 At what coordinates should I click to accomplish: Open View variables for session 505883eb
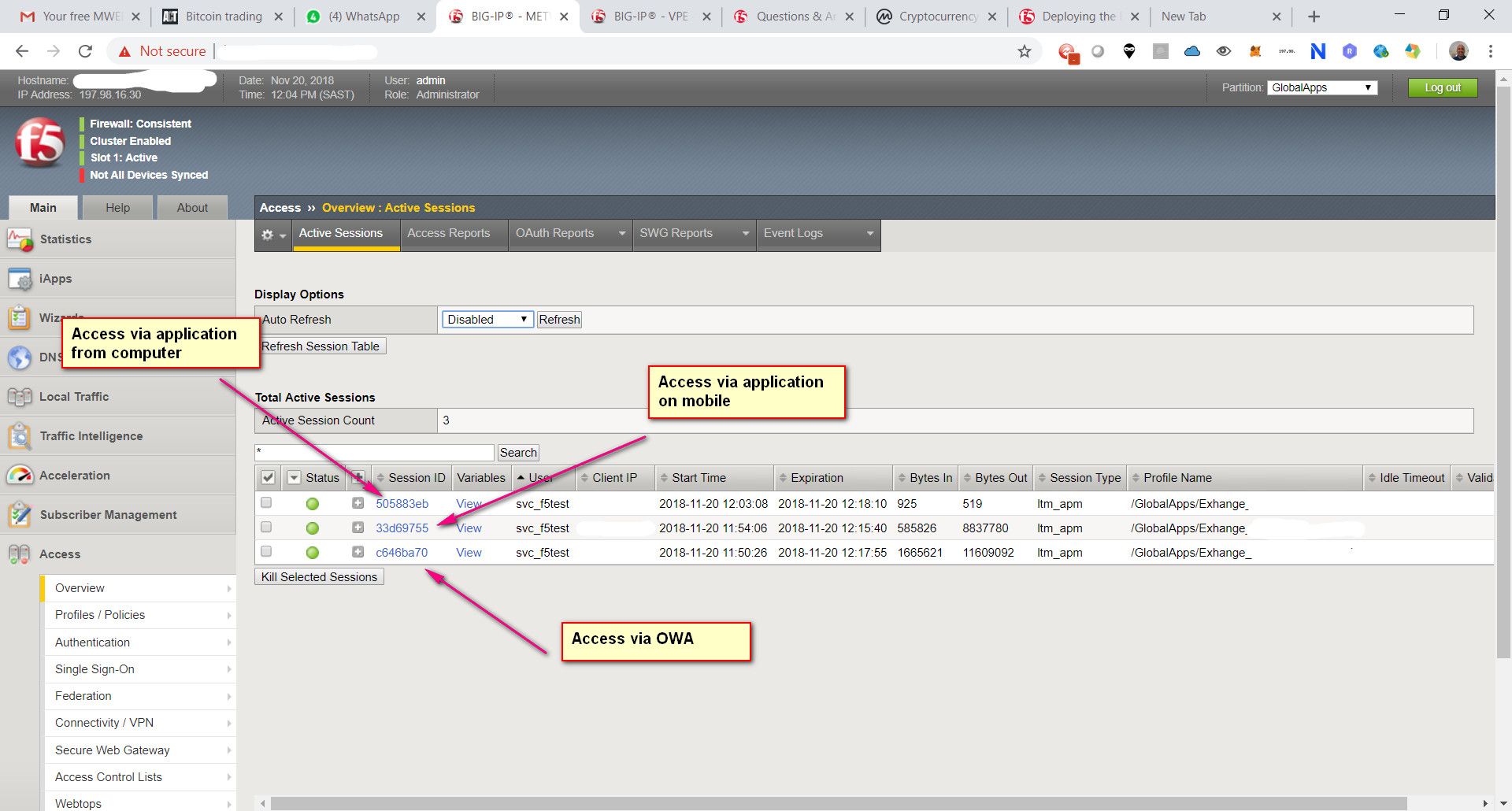(469, 503)
